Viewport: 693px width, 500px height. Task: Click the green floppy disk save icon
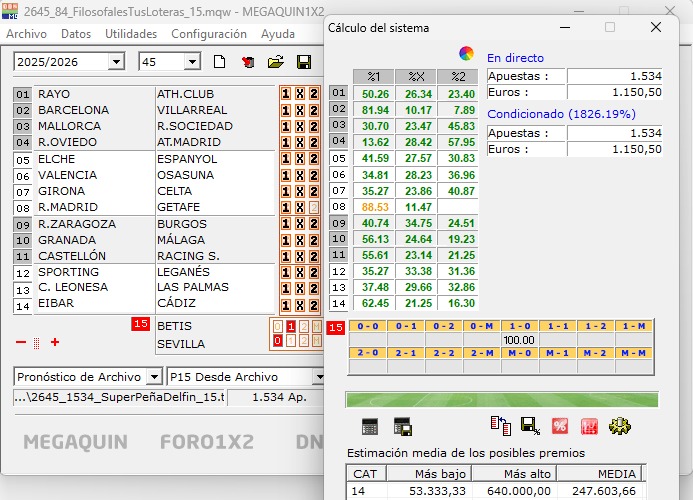point(303,62)
